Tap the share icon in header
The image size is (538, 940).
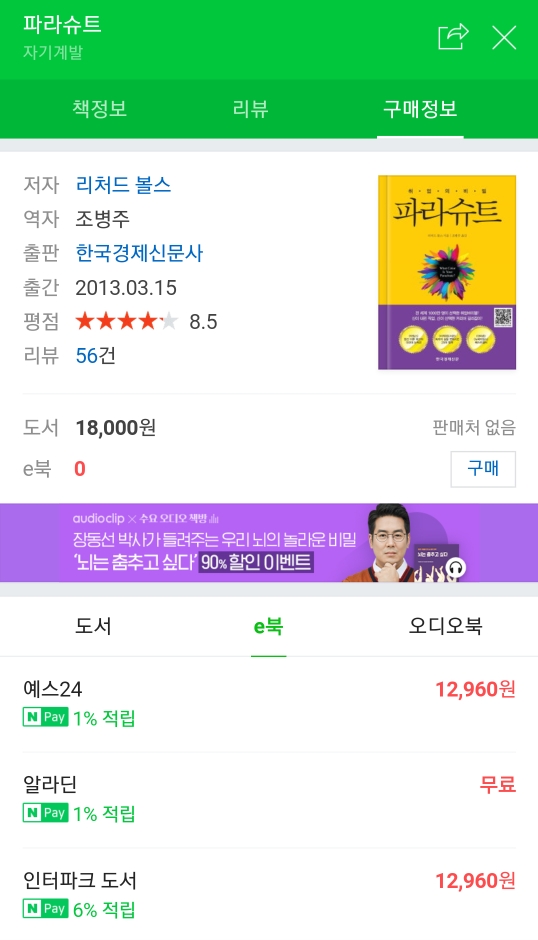point(453,37)
